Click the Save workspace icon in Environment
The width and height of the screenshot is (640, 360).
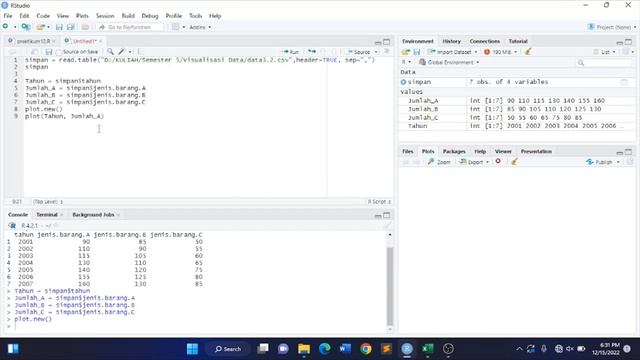coord(417,52)
